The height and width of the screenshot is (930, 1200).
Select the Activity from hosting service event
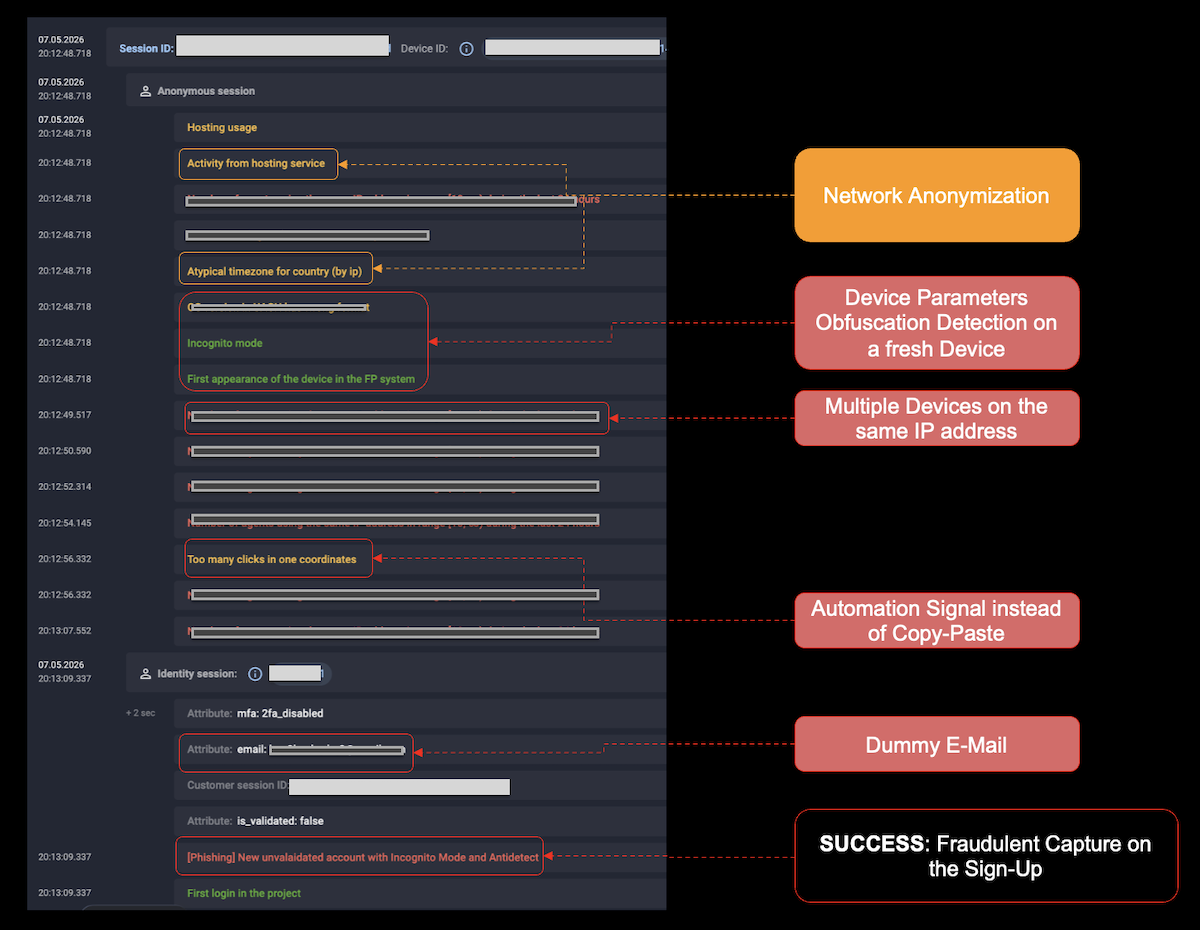tap(256, 163)
